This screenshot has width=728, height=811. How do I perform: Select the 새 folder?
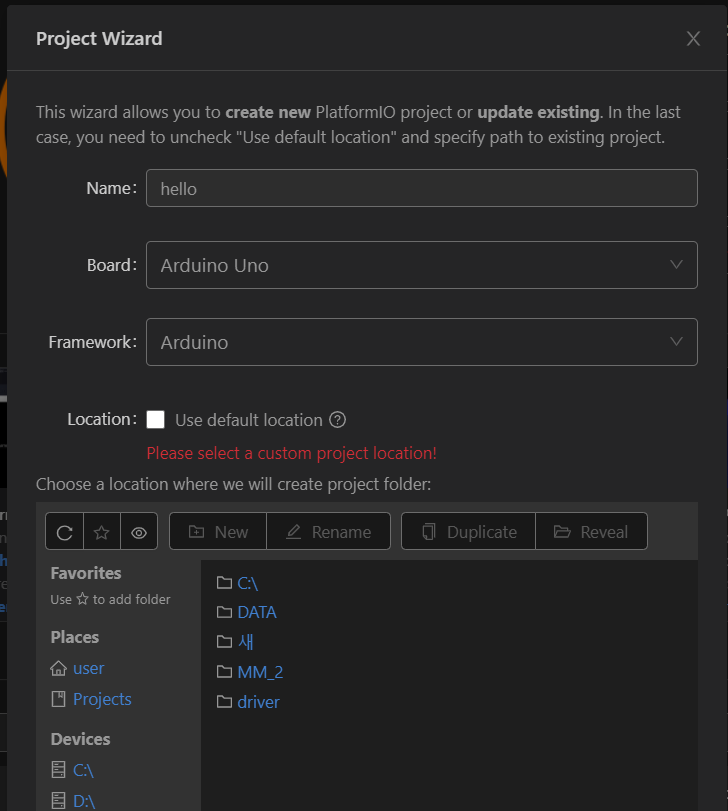point(246,642)
